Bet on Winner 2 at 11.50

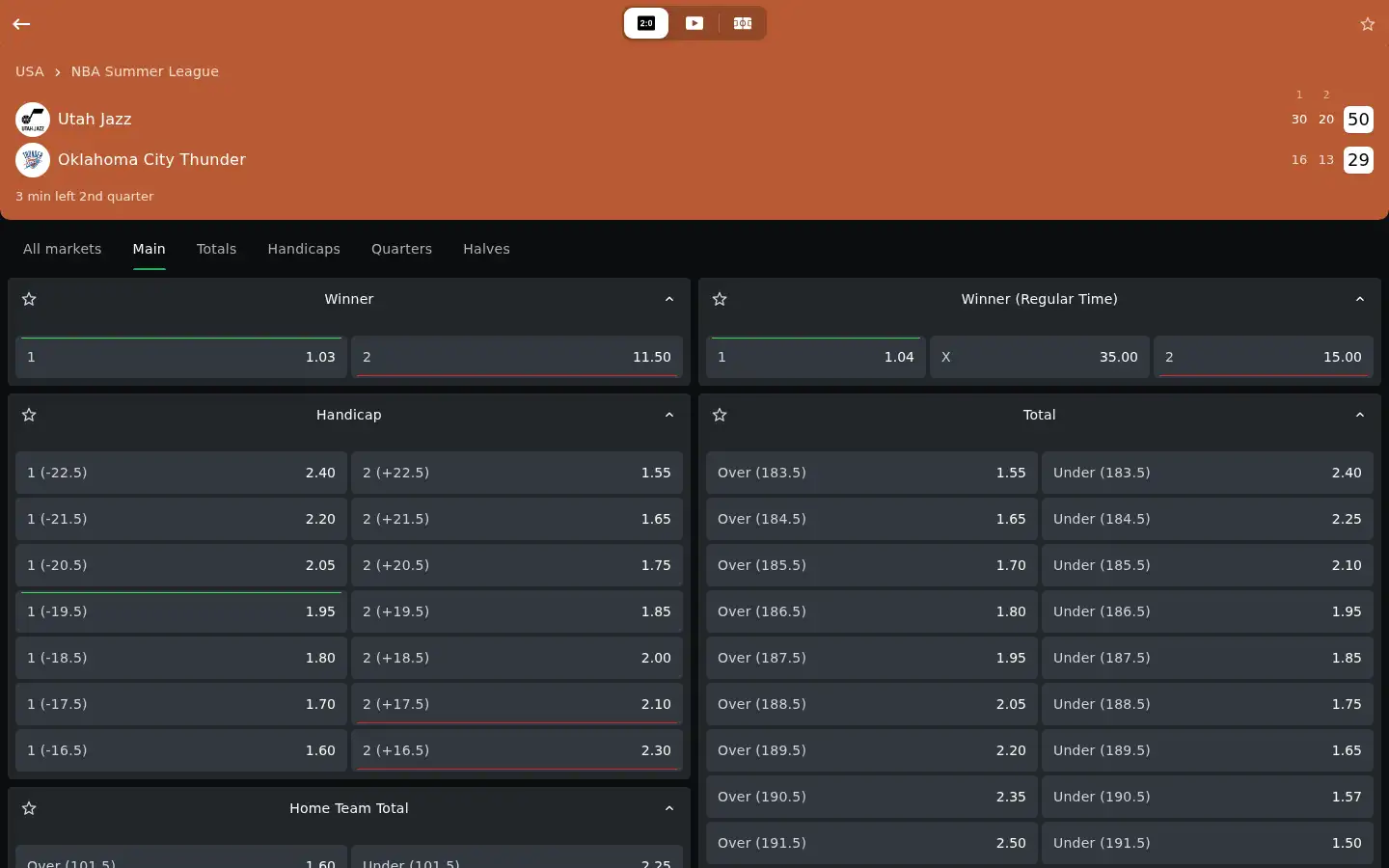[x=517, y=357]
